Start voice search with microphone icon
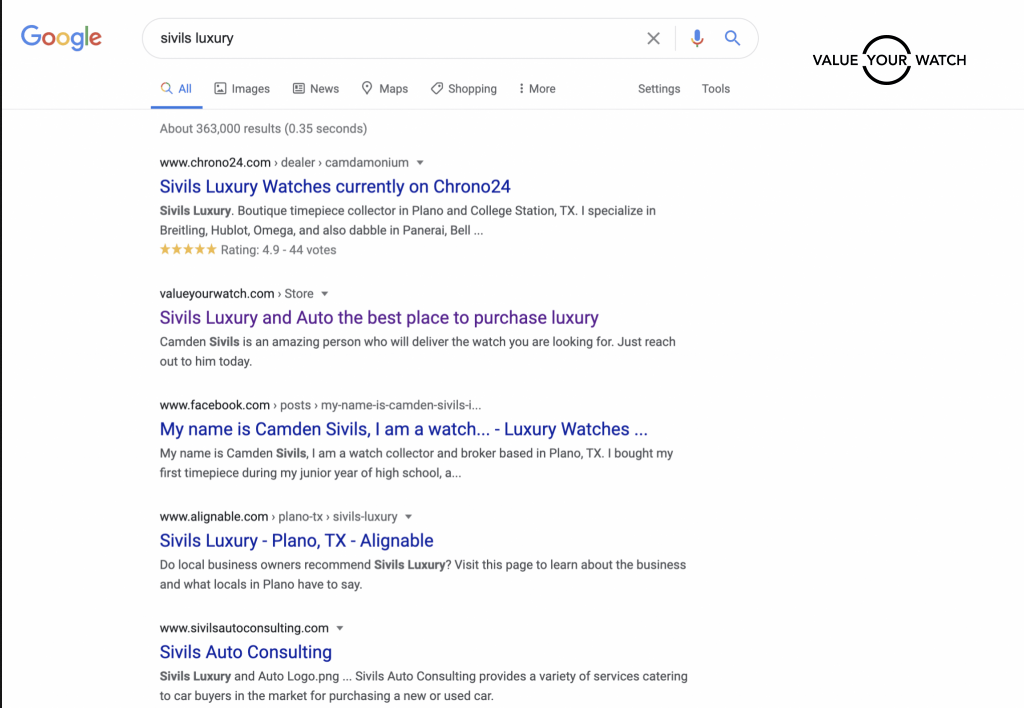The width and height of the screenshot is (1024, 708). (x=697, y=38)
